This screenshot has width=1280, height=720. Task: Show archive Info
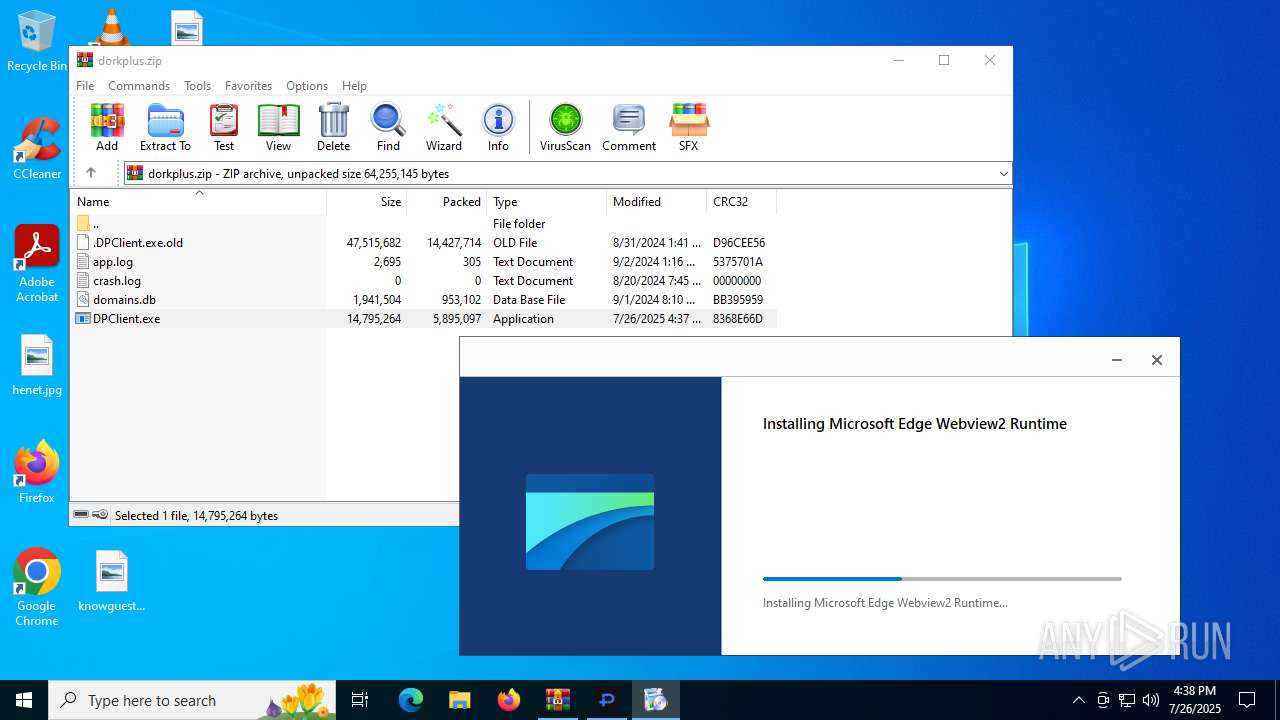498,127
